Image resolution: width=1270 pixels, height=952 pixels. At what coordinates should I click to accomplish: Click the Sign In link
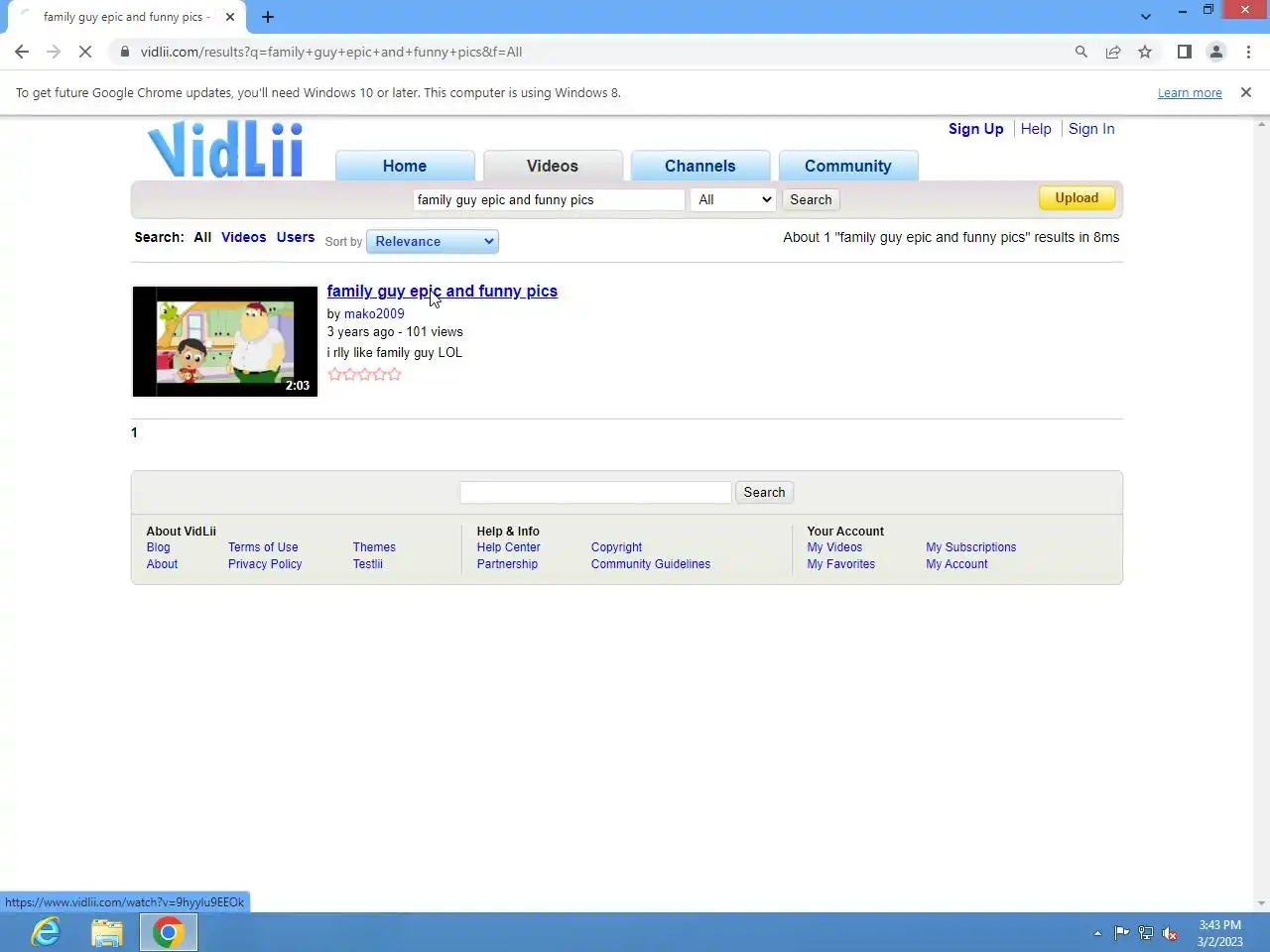click(x=1091, y=129)
